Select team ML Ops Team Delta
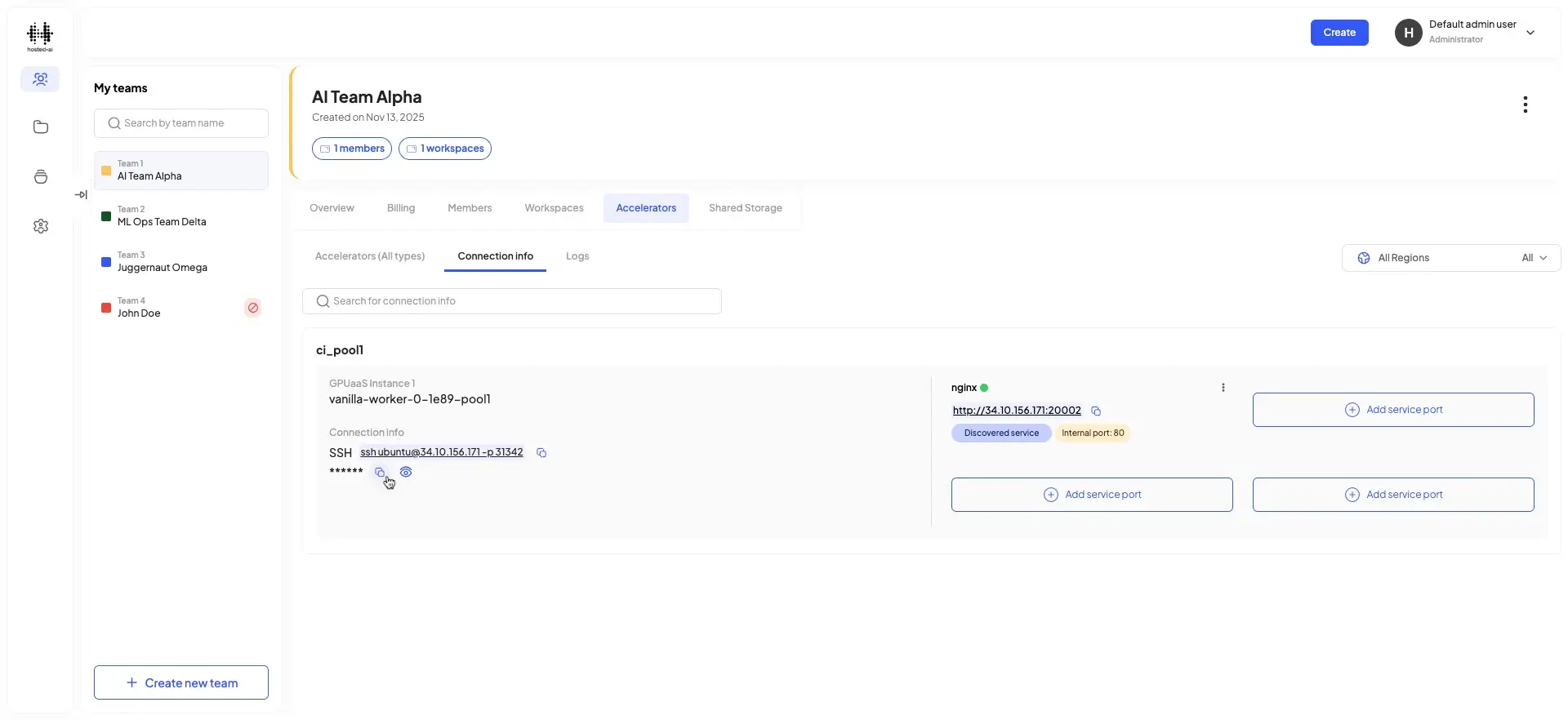This screenshot has width=1568, height=720. click(181, 216)
